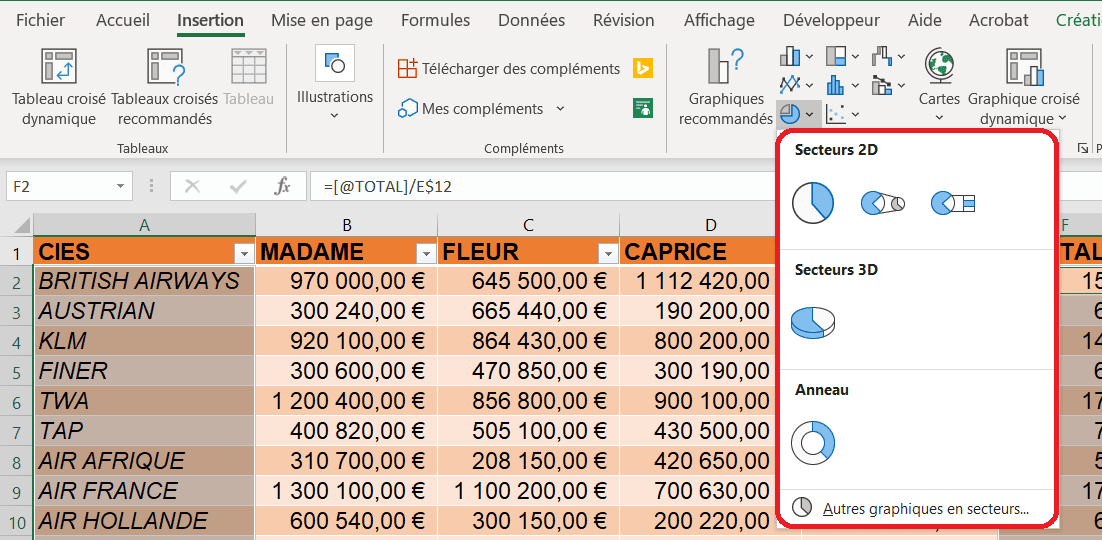
Task: Click the combo chart icon
Action: [x=881, y=84]
